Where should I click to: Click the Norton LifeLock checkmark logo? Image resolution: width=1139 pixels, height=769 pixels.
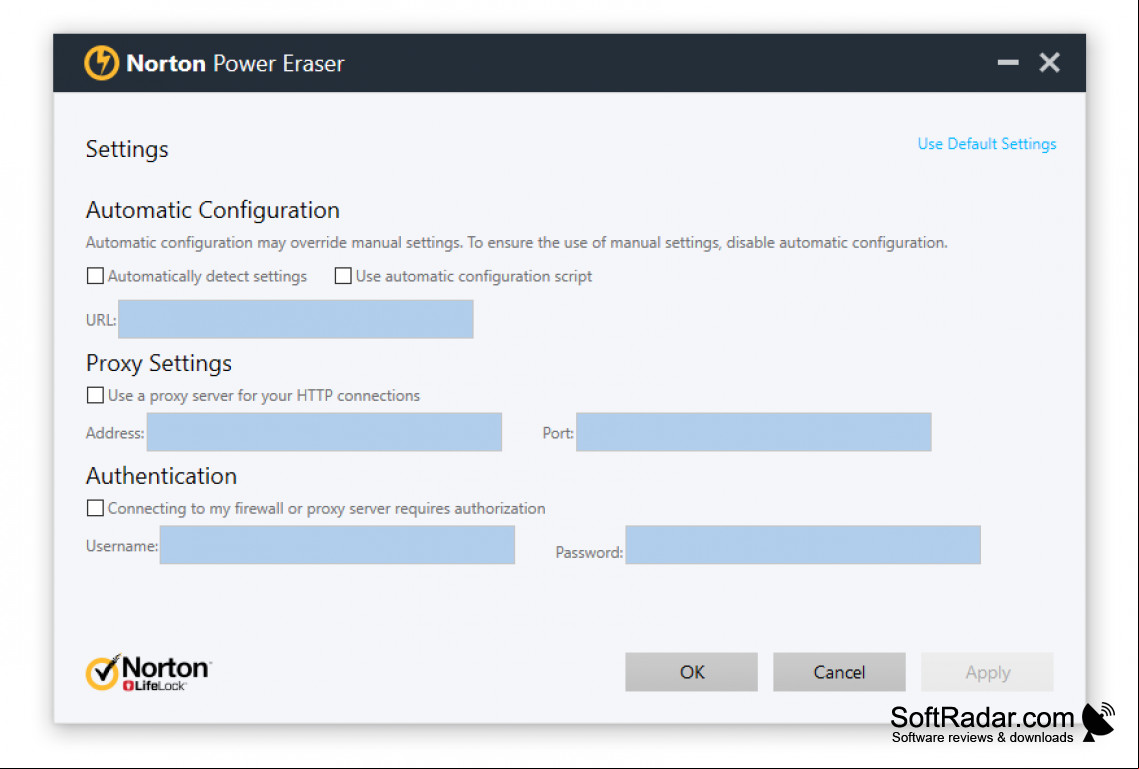148,672
